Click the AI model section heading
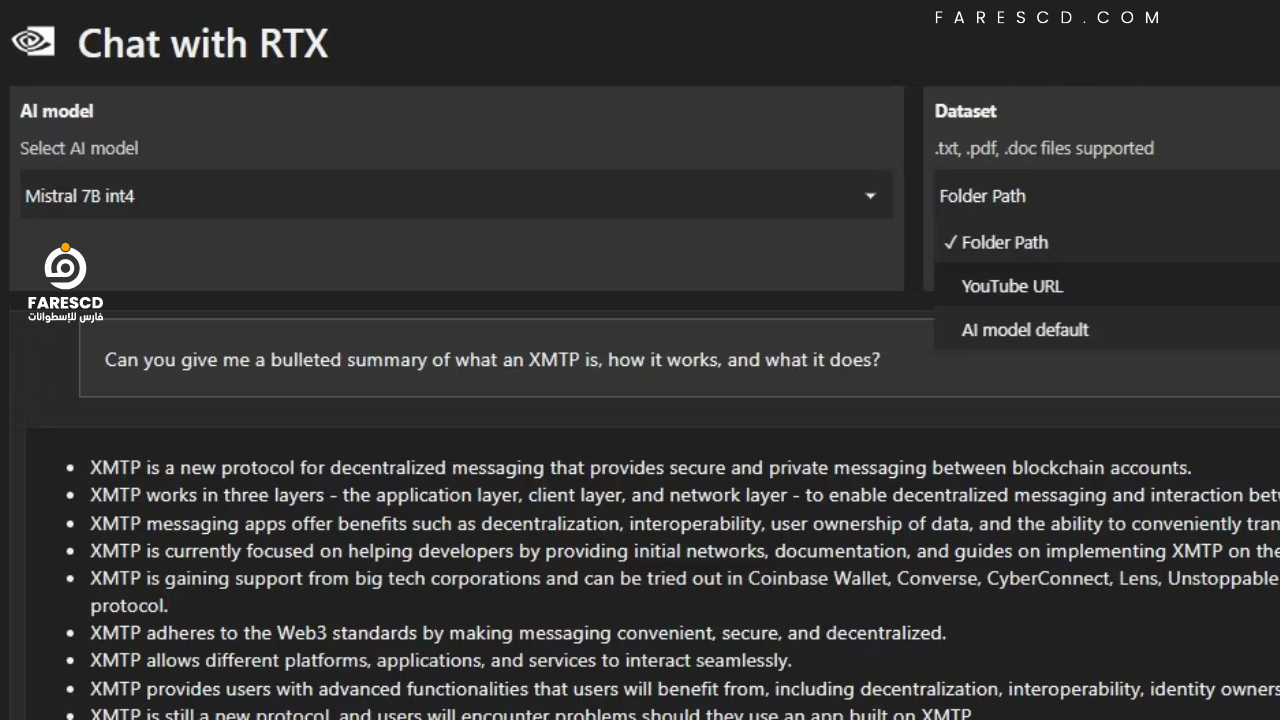The image size is (1280, 720). pyautogui.click(x=57, y=111)
